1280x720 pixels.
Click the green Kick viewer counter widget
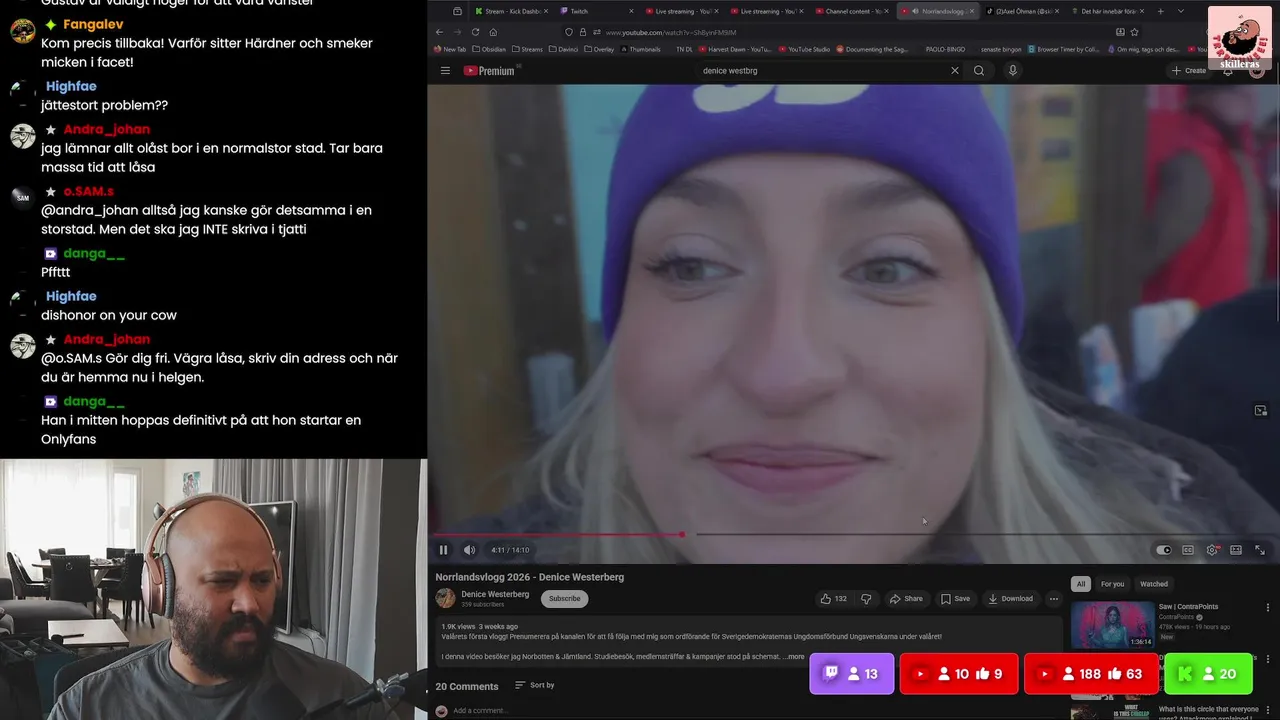click(1208, 674)
